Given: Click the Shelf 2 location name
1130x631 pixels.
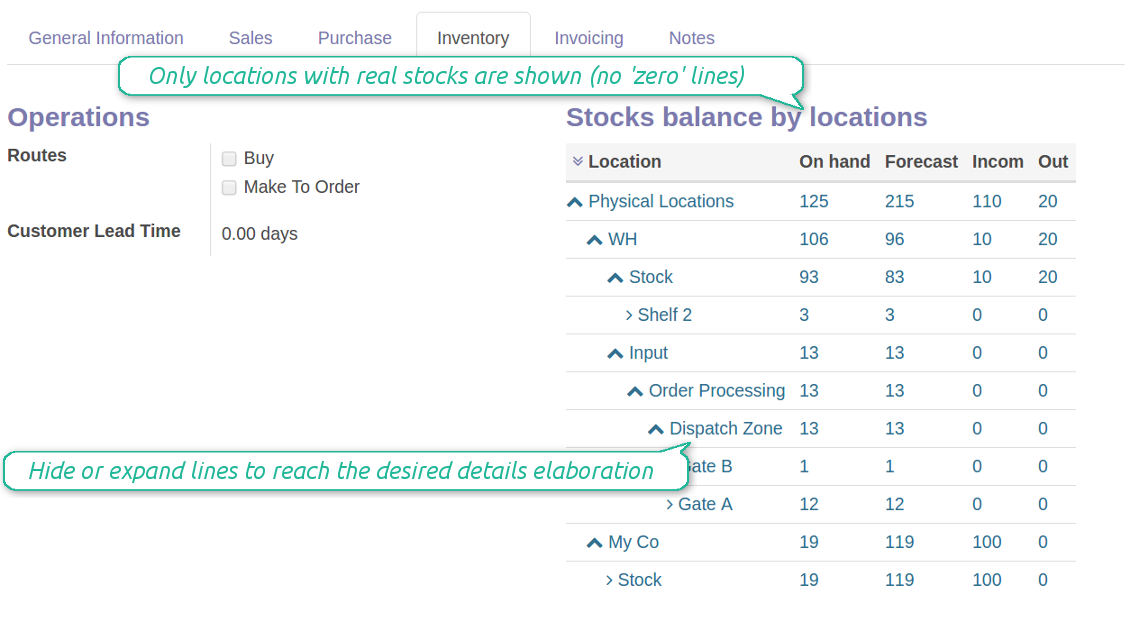Looking at the screenshot, I should [664, 315].
